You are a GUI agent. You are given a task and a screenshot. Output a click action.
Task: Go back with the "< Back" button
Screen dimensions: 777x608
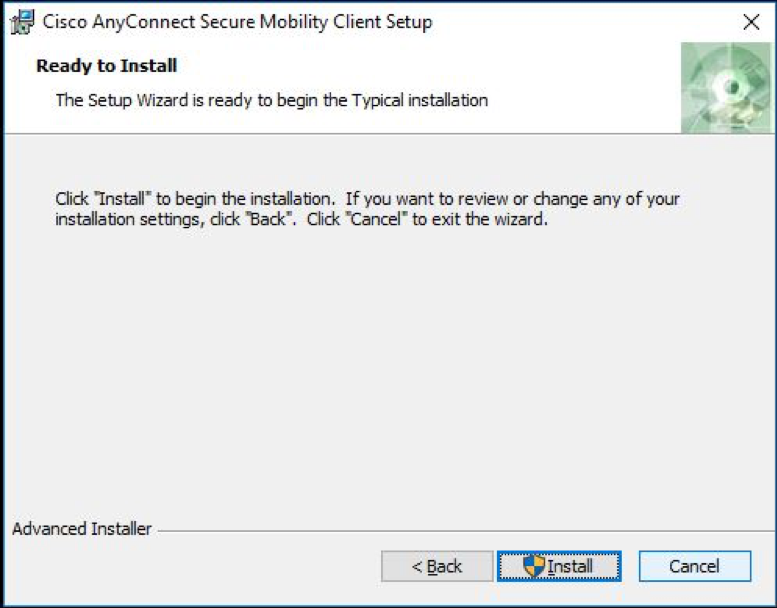pyautogui.click(x=437, y=567)
